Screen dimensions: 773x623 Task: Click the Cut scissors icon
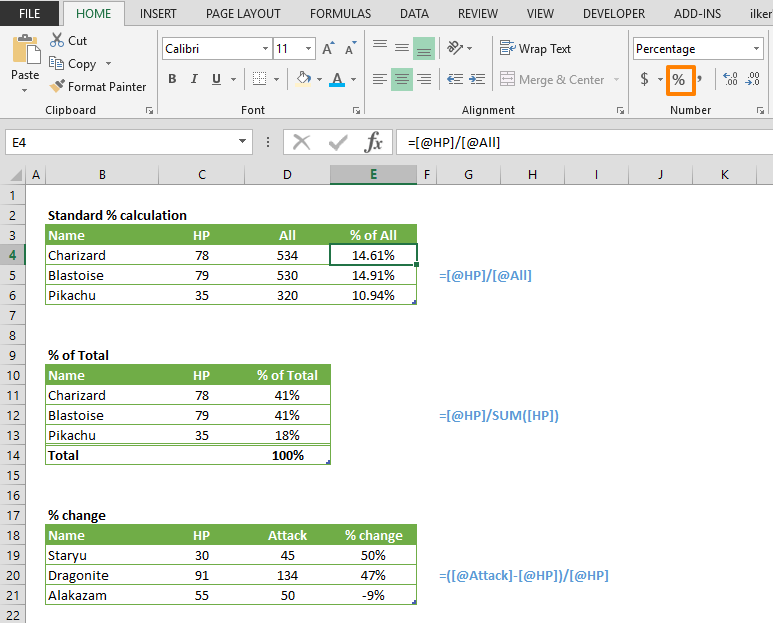[x=57, y=40]
